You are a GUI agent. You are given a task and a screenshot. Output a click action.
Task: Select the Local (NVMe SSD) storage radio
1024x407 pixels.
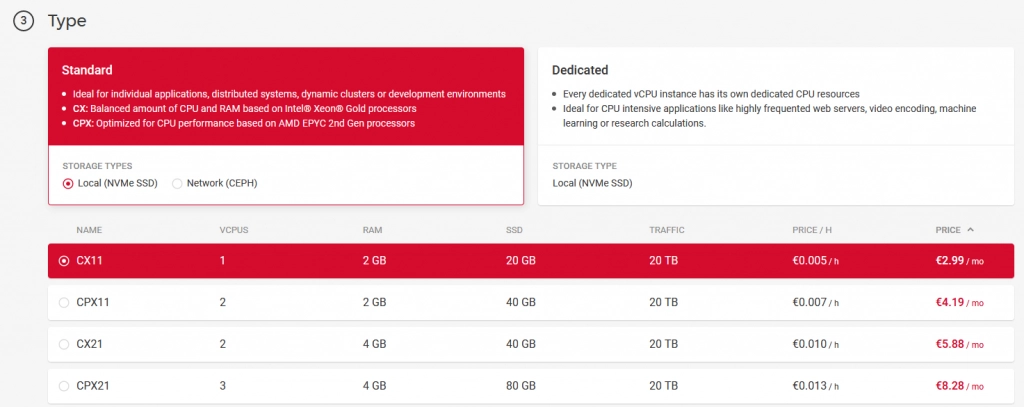click(x=68, y=183)
